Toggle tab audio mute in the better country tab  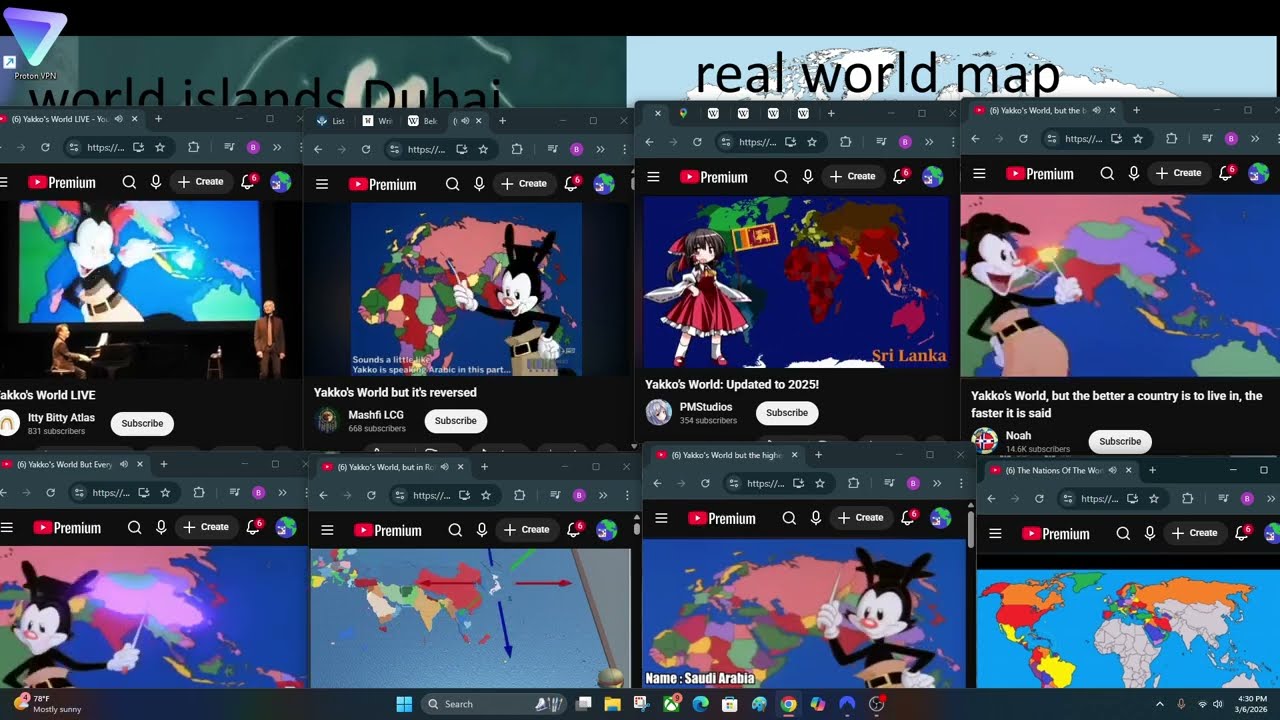[x=1096, y=110]
